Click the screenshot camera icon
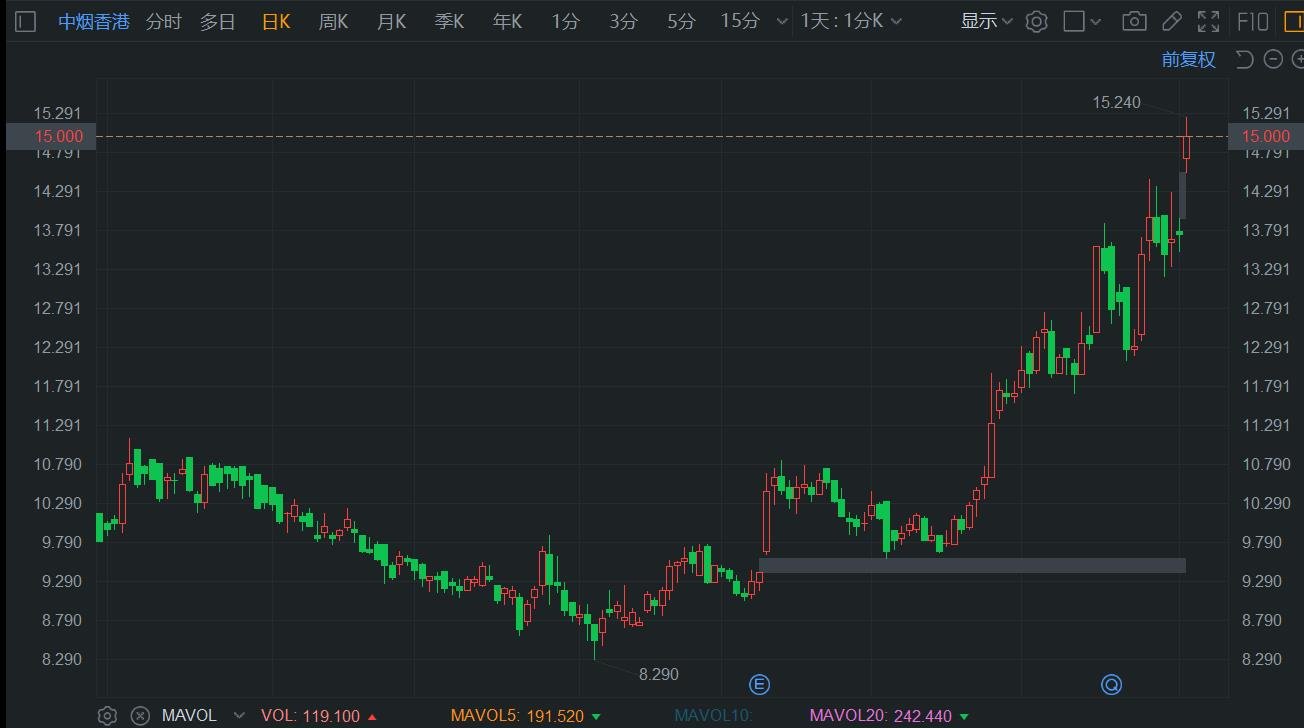This screenshot has height=728, width=1304. [1133, 21]
